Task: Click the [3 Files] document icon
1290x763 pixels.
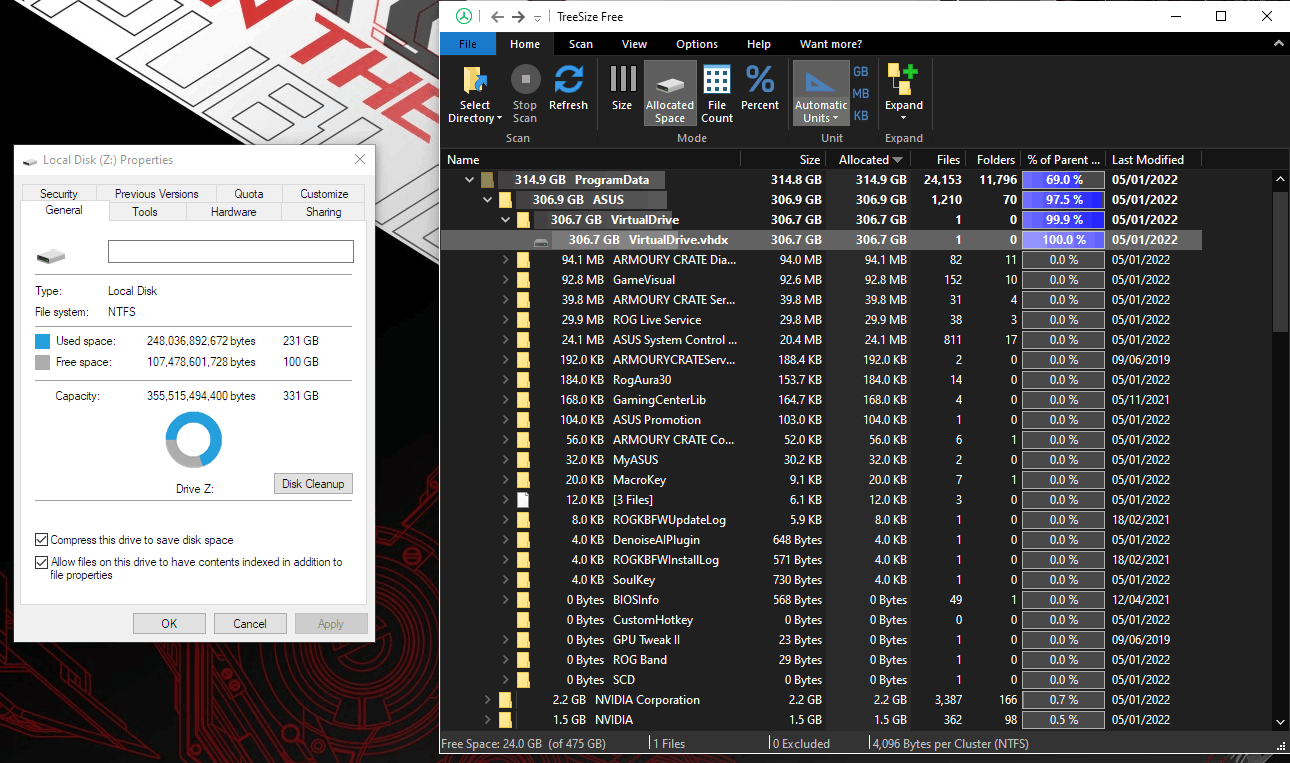Action: point(521,500)
